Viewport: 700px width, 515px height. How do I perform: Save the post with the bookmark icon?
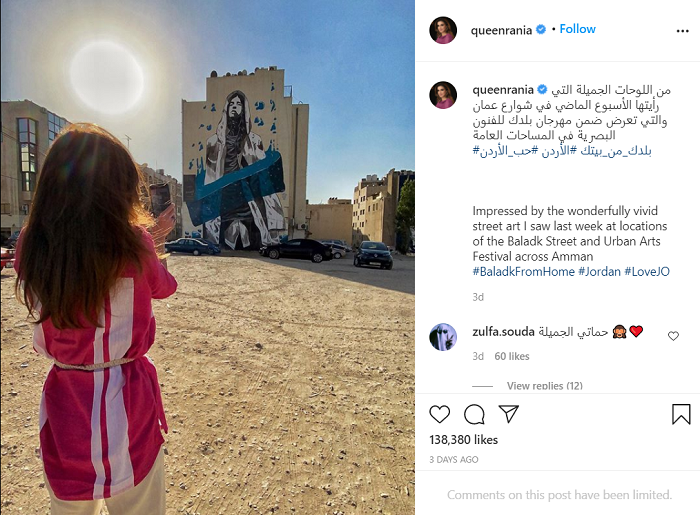point(681,414)
